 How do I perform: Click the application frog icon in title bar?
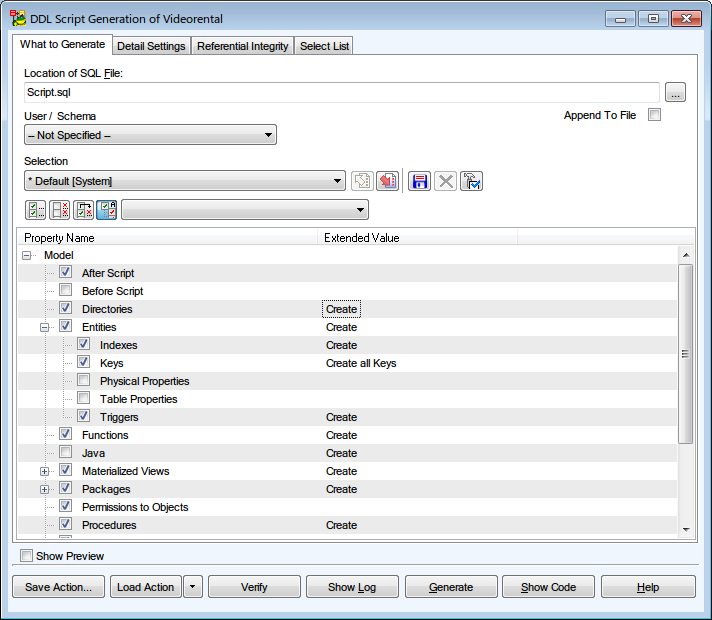coord(18,18)
